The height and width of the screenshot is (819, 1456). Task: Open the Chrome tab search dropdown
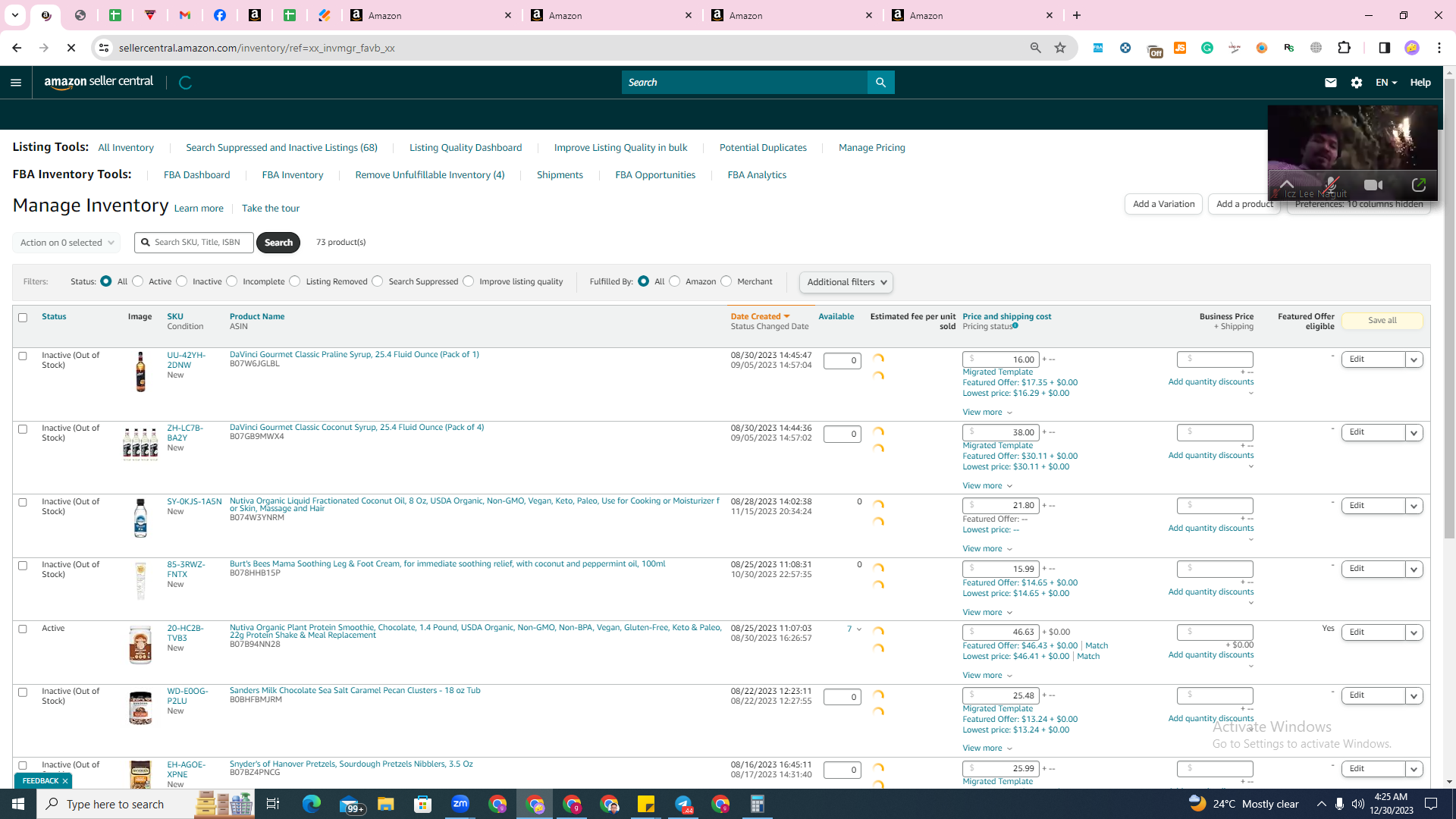coord(14,15)
